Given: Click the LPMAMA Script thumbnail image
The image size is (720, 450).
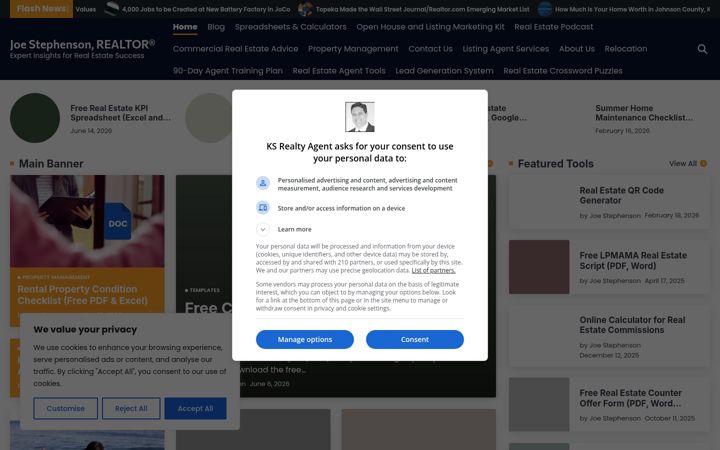Looking at the screenshot, I should point(539,267).
